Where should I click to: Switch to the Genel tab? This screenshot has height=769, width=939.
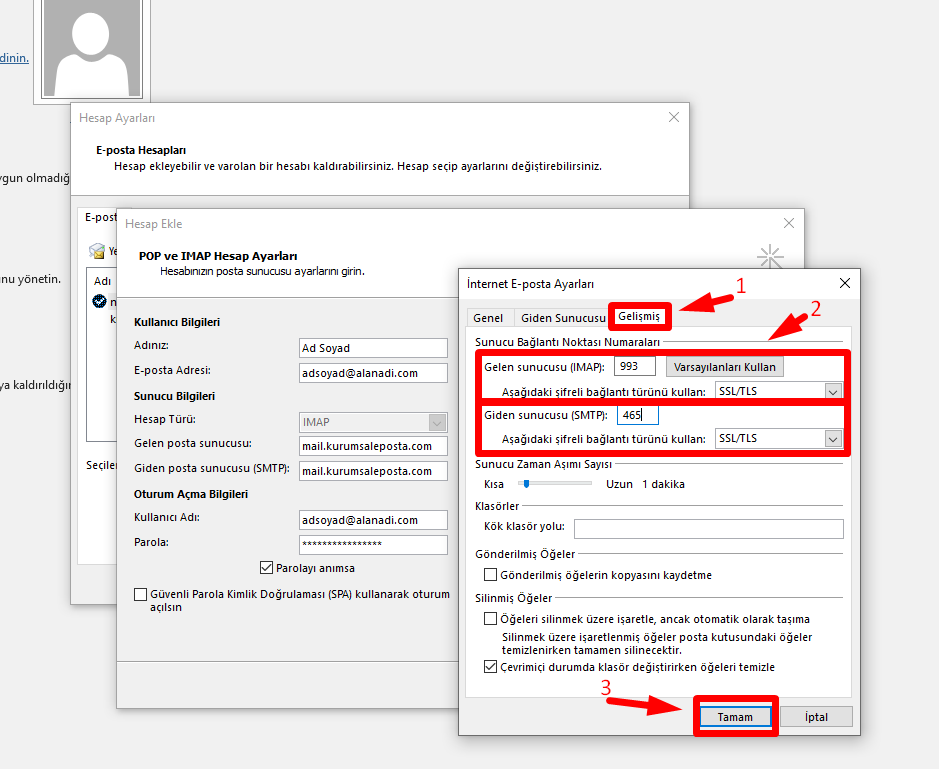(488, 318)
